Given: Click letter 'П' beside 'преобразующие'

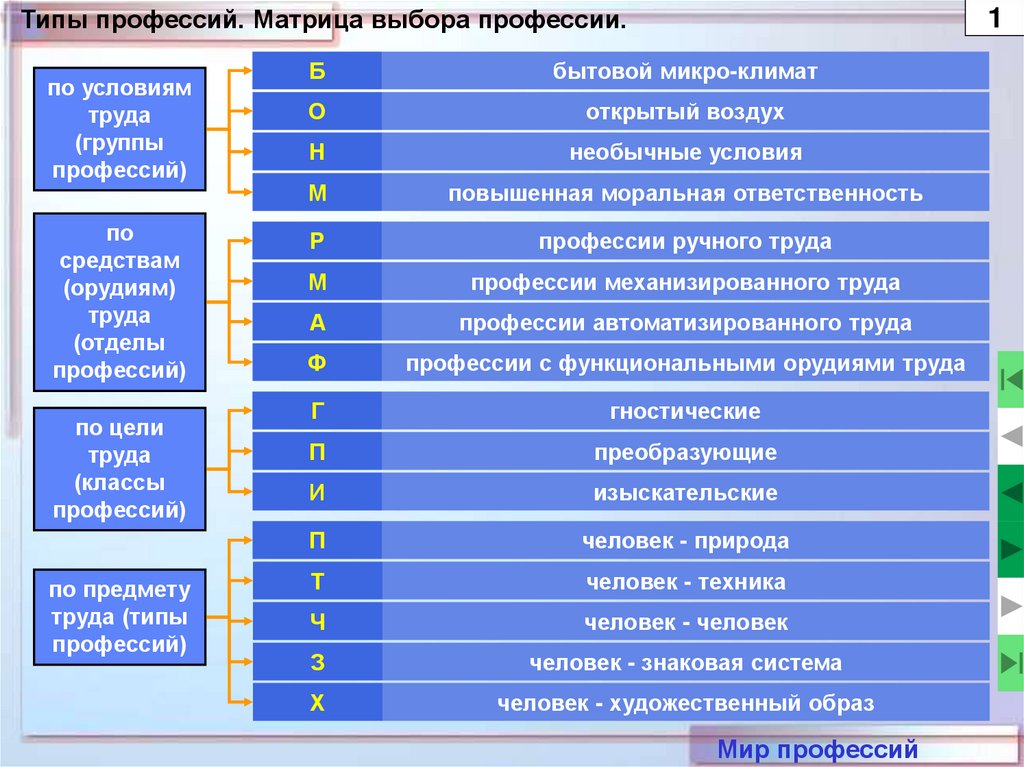Looking at the screenshot, I should (317, 451).
